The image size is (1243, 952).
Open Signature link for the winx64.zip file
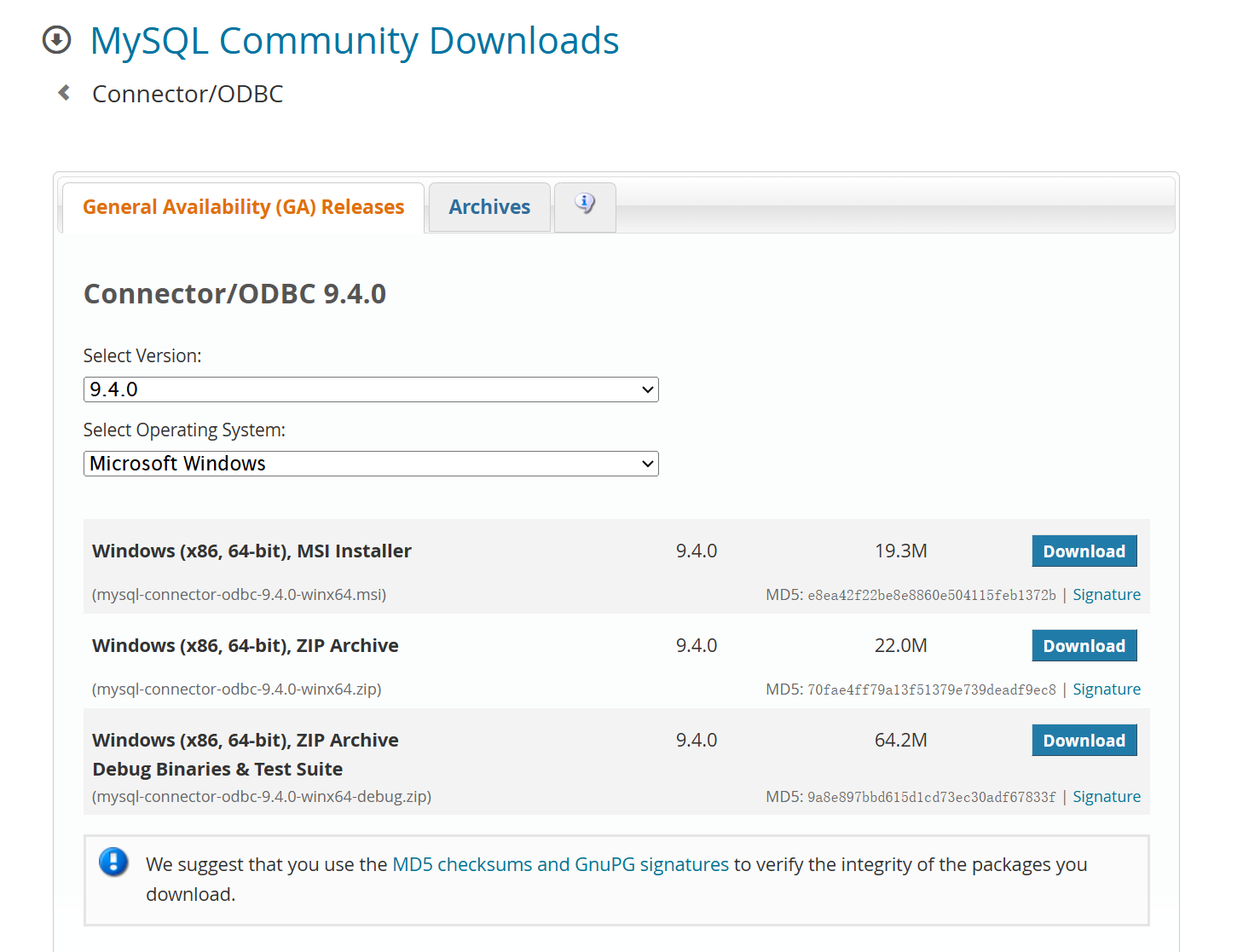click(x=1107, y=689)
